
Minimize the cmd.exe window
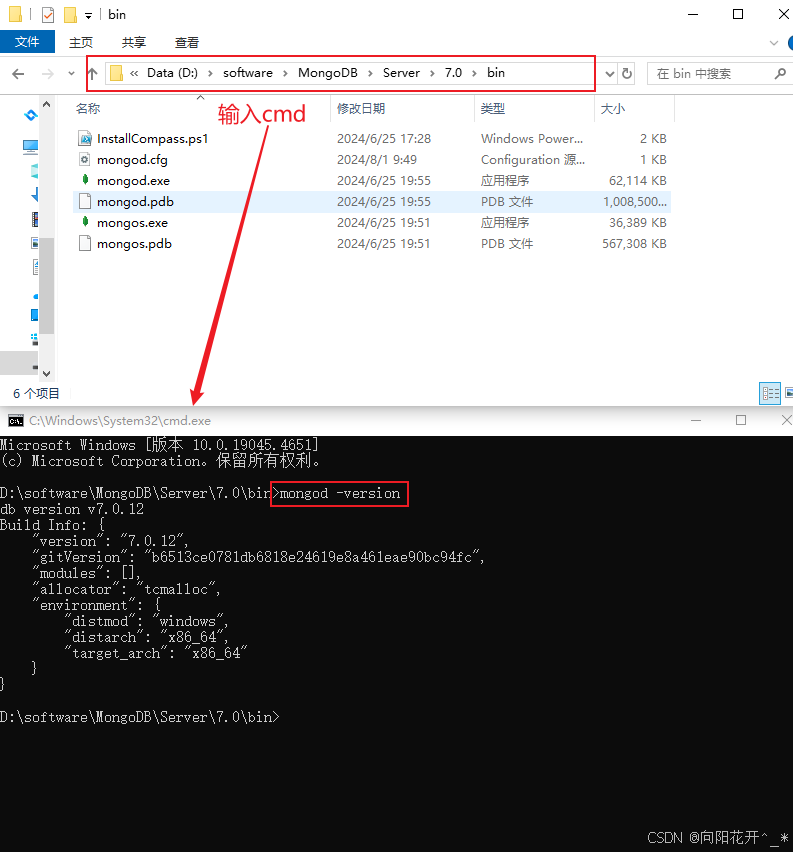point(696,421)
